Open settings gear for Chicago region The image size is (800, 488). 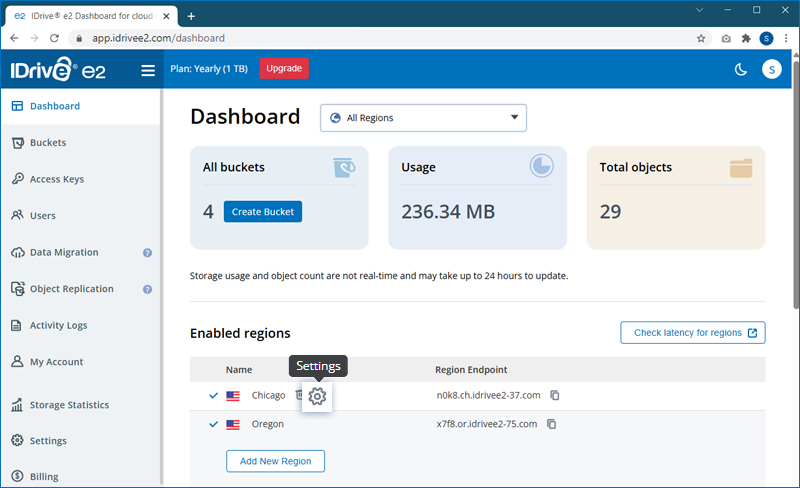click(317, 396)
